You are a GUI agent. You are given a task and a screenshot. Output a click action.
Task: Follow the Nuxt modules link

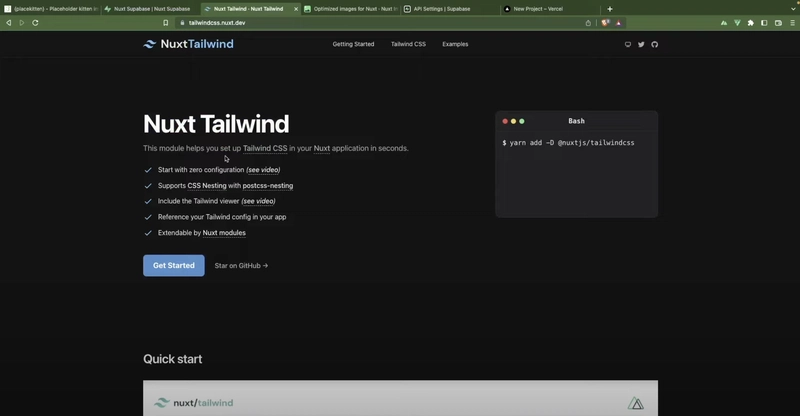tap(224, 233)
